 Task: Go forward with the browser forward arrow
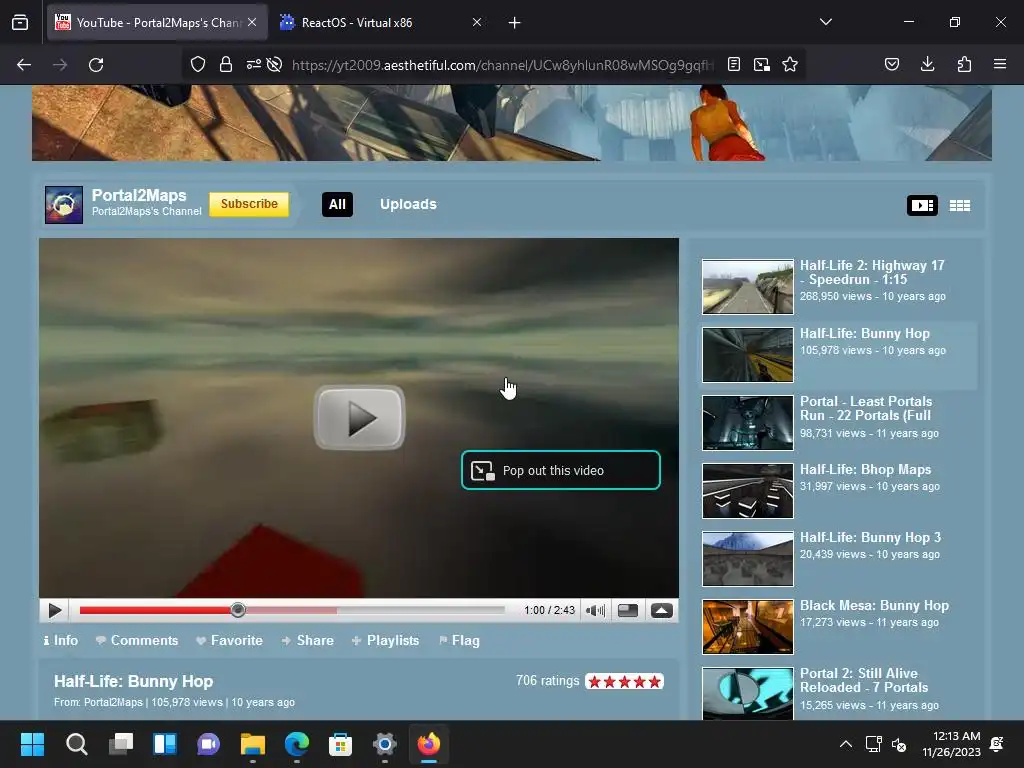click(60, 65)
